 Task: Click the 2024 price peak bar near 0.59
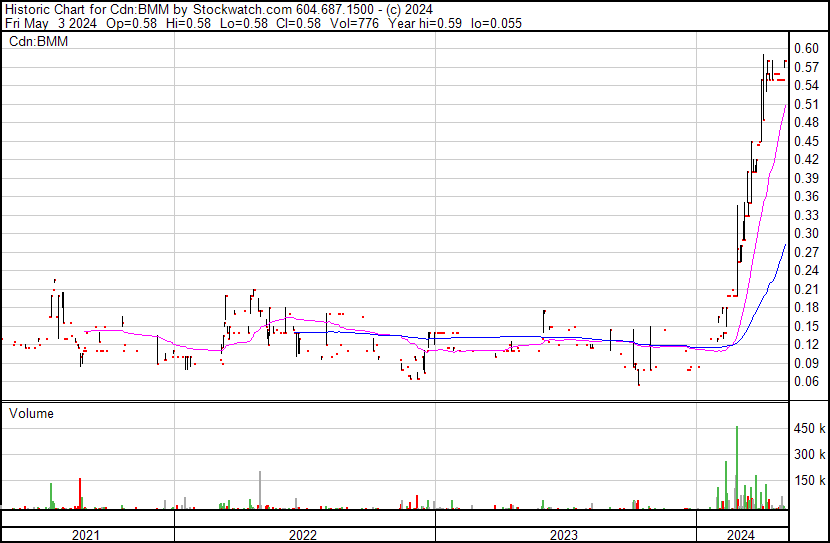pos(763,87)
